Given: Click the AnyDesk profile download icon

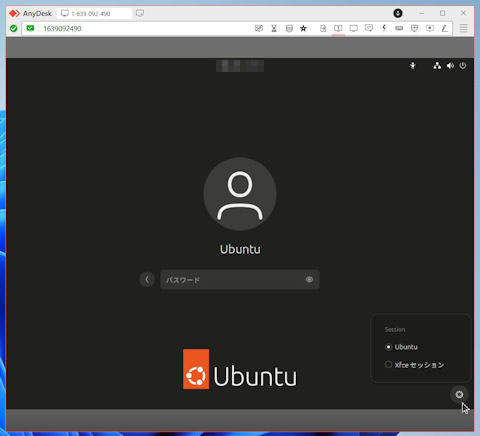Looking at the screenshot, I should [398, 13].
